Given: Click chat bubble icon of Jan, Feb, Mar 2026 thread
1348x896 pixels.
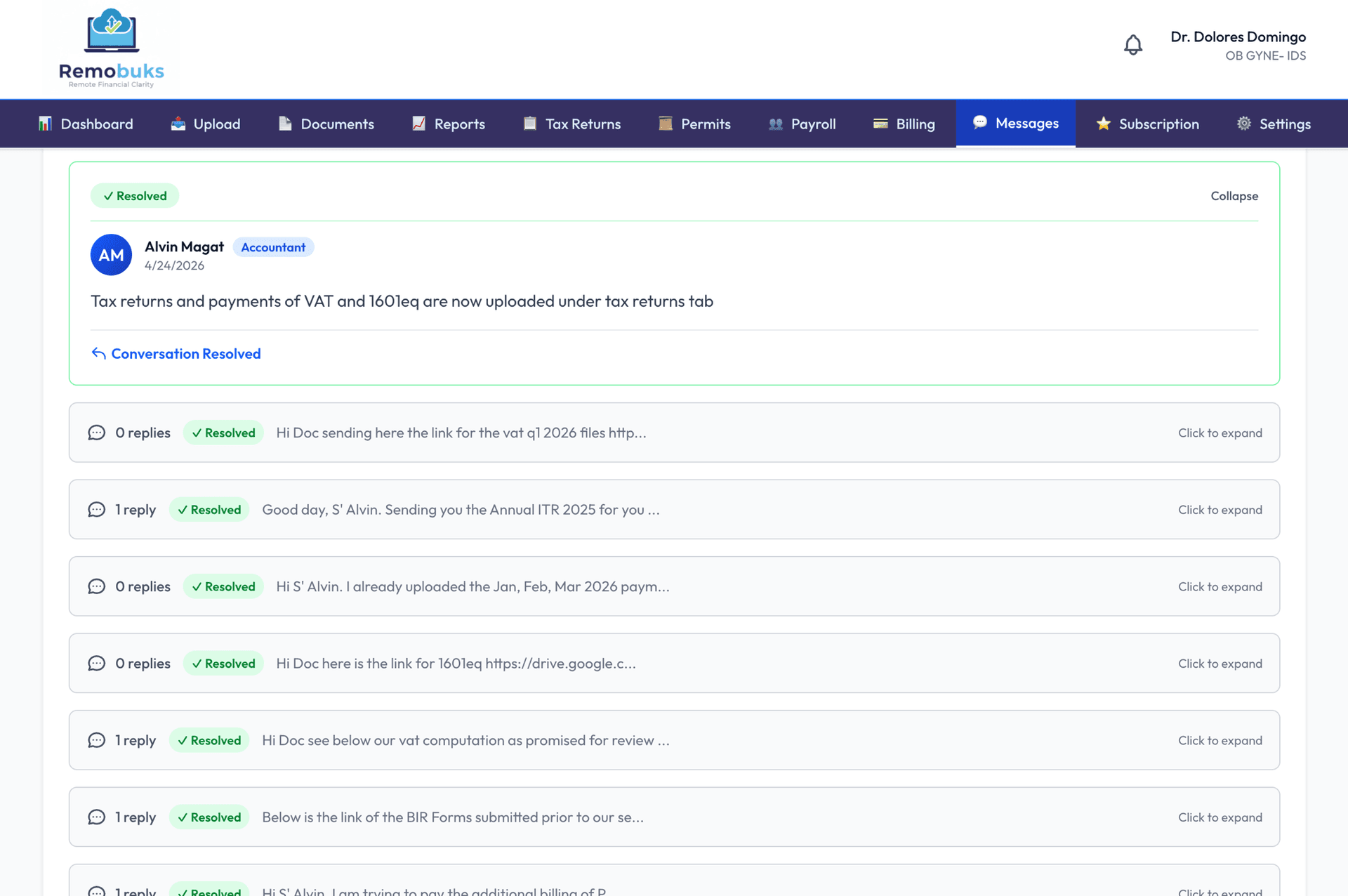Looking at the screenshot, I should point(97,586).
